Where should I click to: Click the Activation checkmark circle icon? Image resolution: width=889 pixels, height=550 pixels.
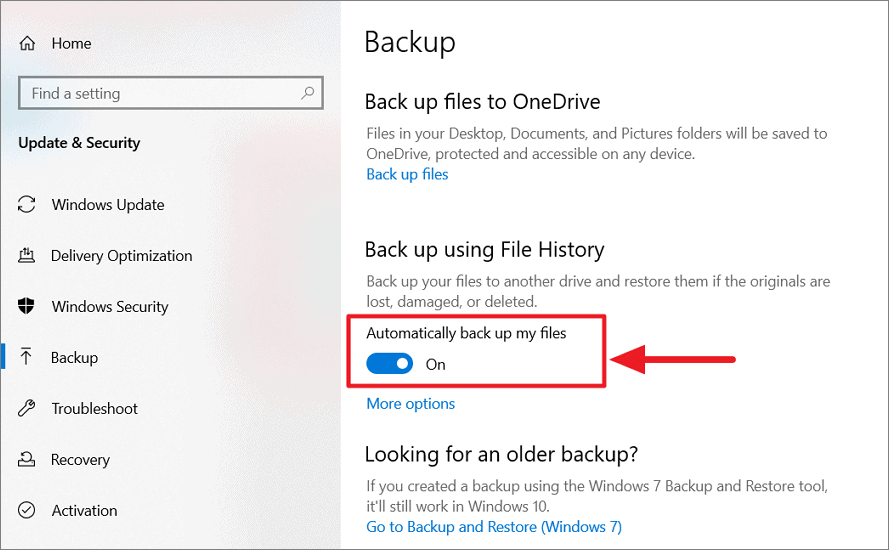click(27, 510)
